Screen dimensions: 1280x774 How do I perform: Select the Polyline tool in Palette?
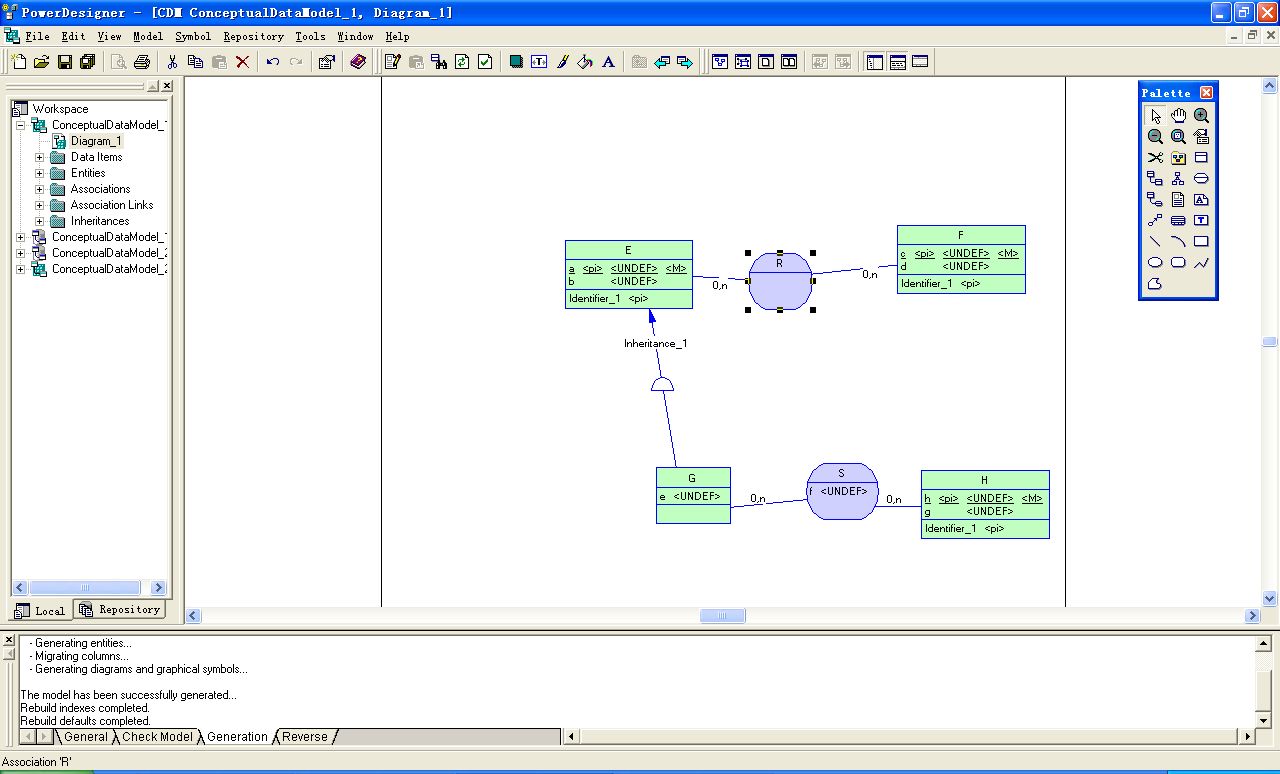[1201, 263]
